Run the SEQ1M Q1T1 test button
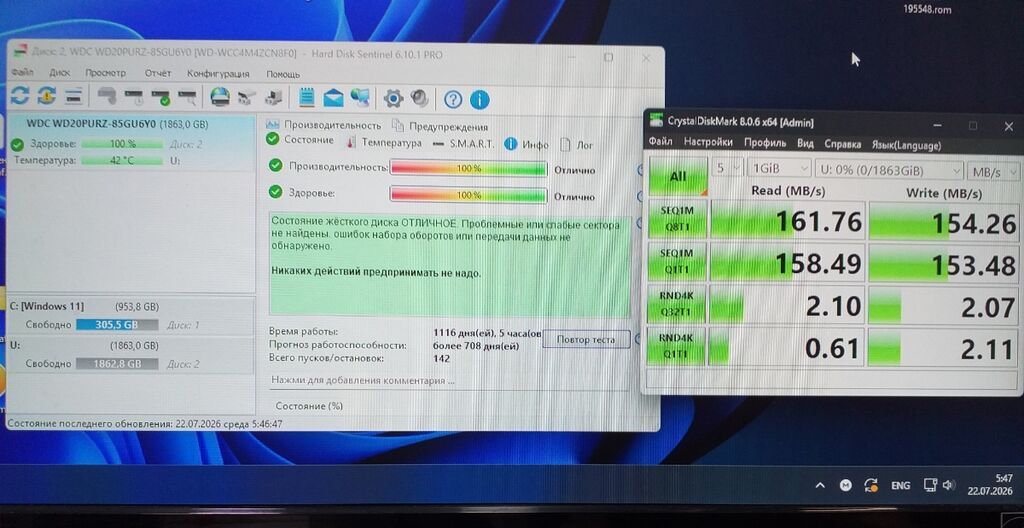The image size is (1024, 528). (677, 261)
